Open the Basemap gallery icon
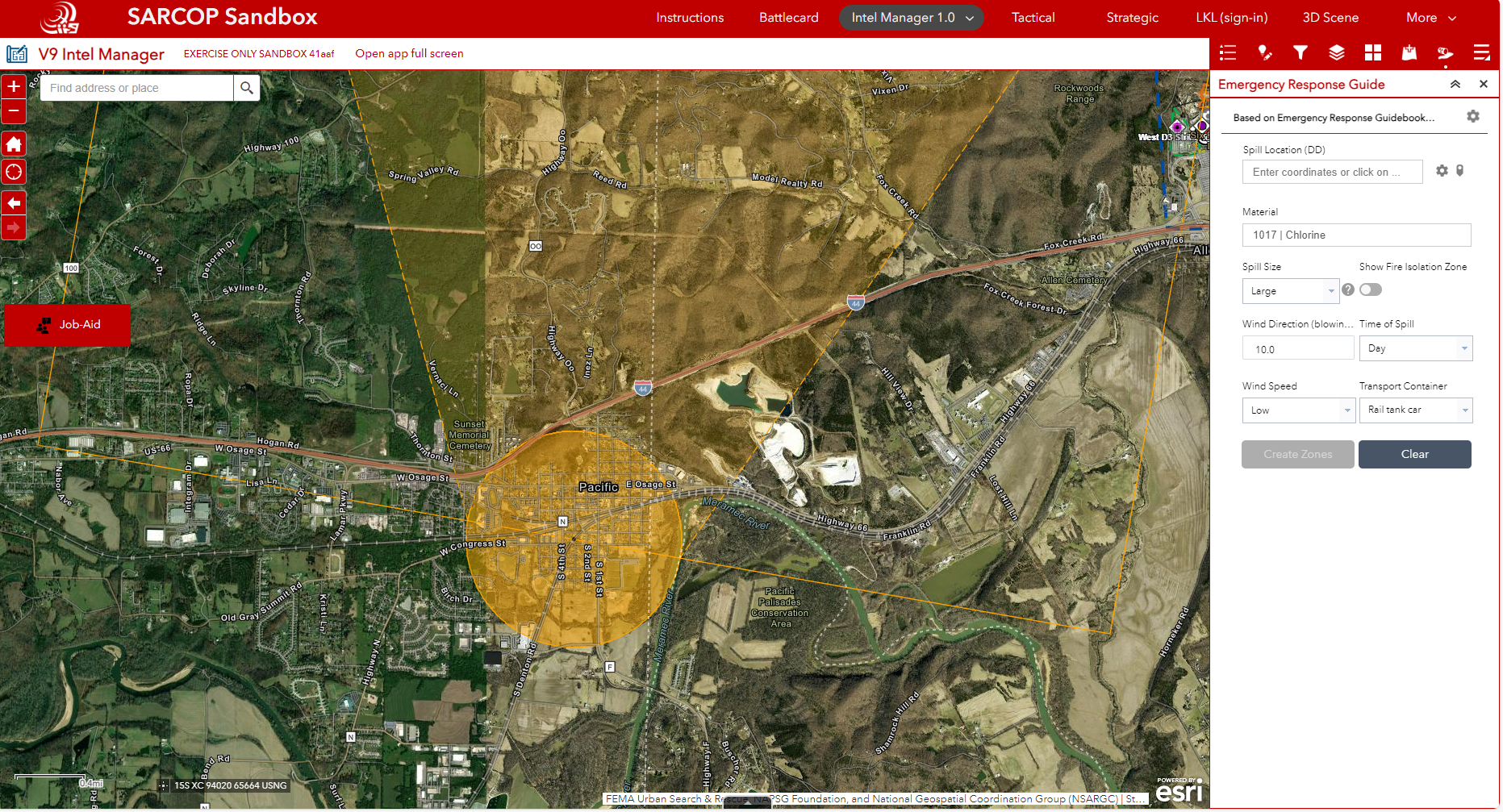The height and width of the screenshot is (812, 1503). 1372,52
